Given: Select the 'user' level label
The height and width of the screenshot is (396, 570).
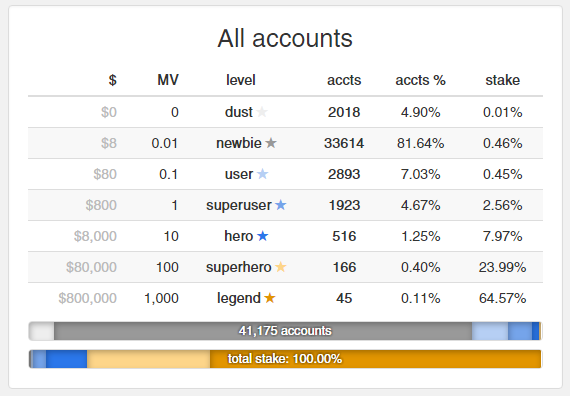Looking at the screenshot, I should (x=239, y=174).
